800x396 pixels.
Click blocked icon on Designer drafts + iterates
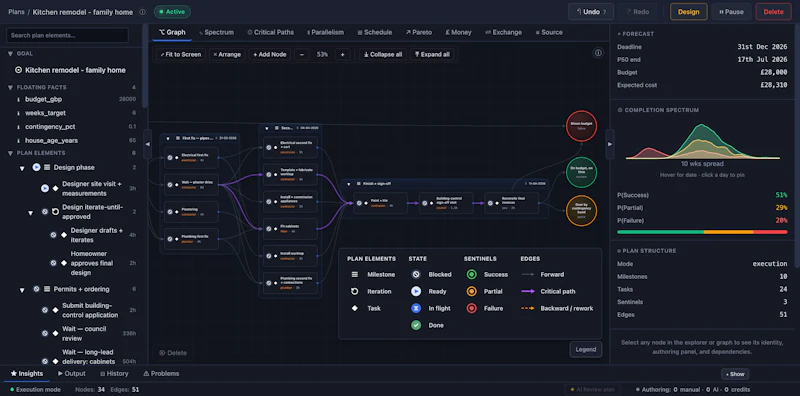pyautogui.click(x=53, y=235)
